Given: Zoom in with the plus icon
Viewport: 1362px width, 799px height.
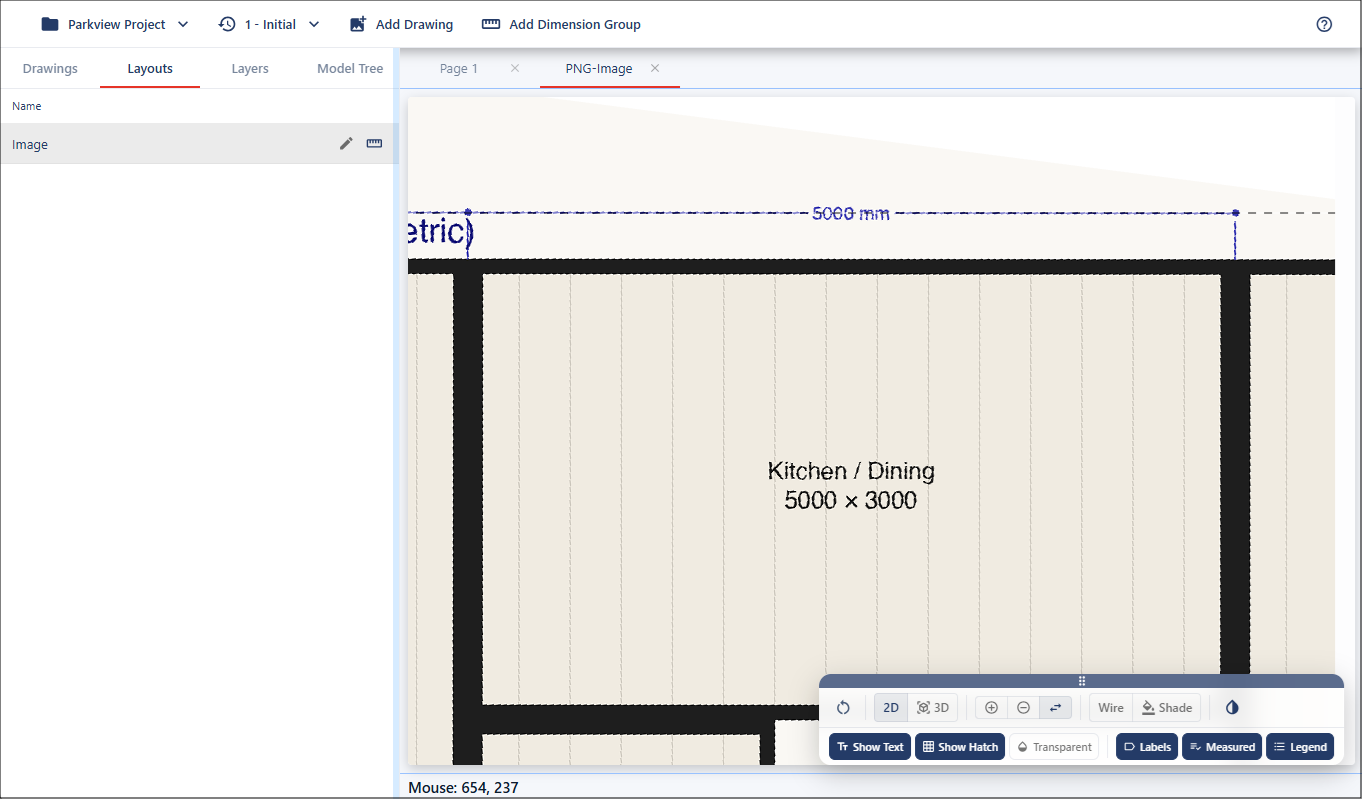Looking at the screenshot, I should [x=991, y=708].
